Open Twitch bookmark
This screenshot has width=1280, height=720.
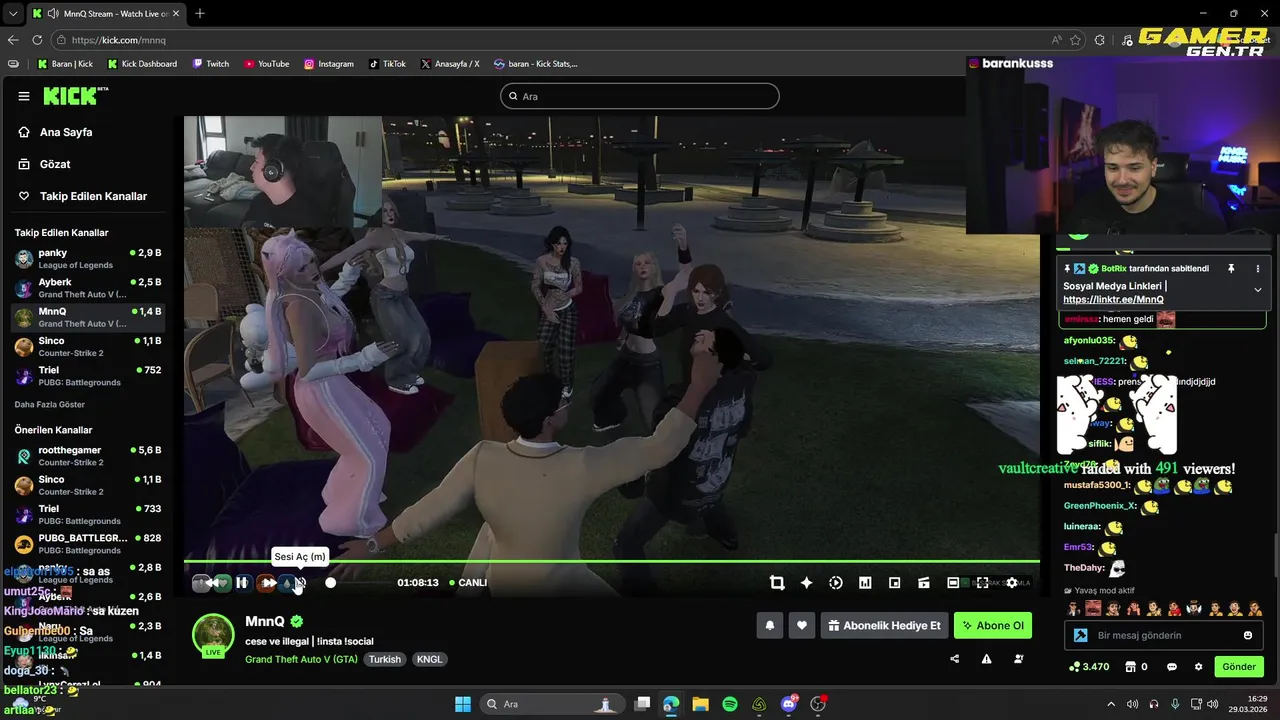(210, 64)
